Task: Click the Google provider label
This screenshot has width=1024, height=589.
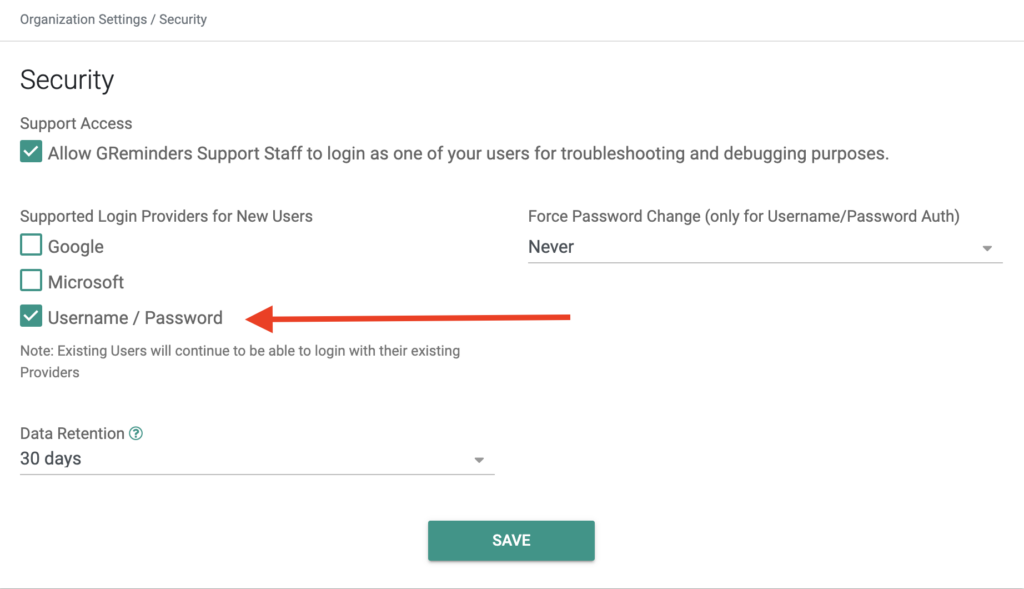Action: [x=76, y=247]
